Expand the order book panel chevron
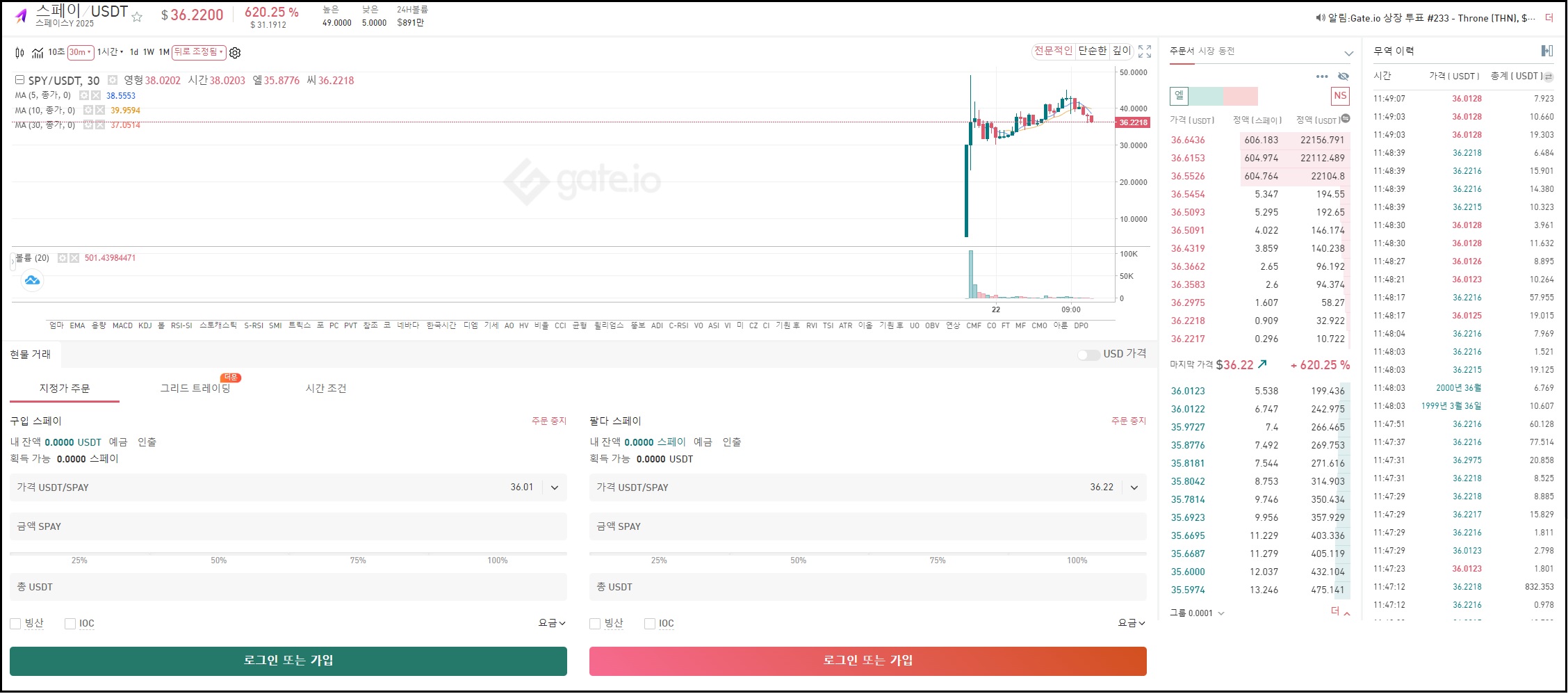1568x694 pixels. click(x=1348, y=53)
